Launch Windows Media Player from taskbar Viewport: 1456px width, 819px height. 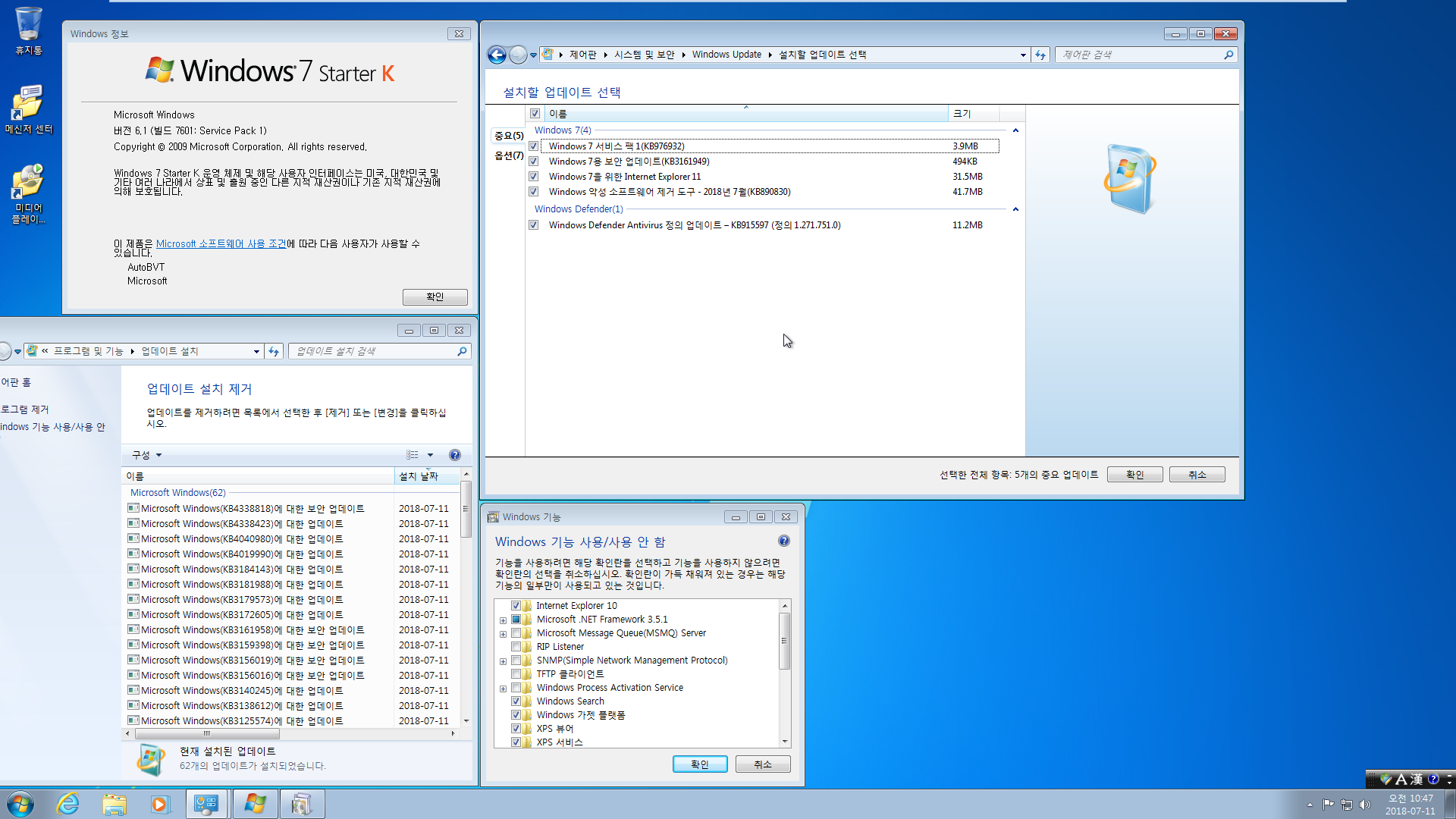tap(160, 804)
